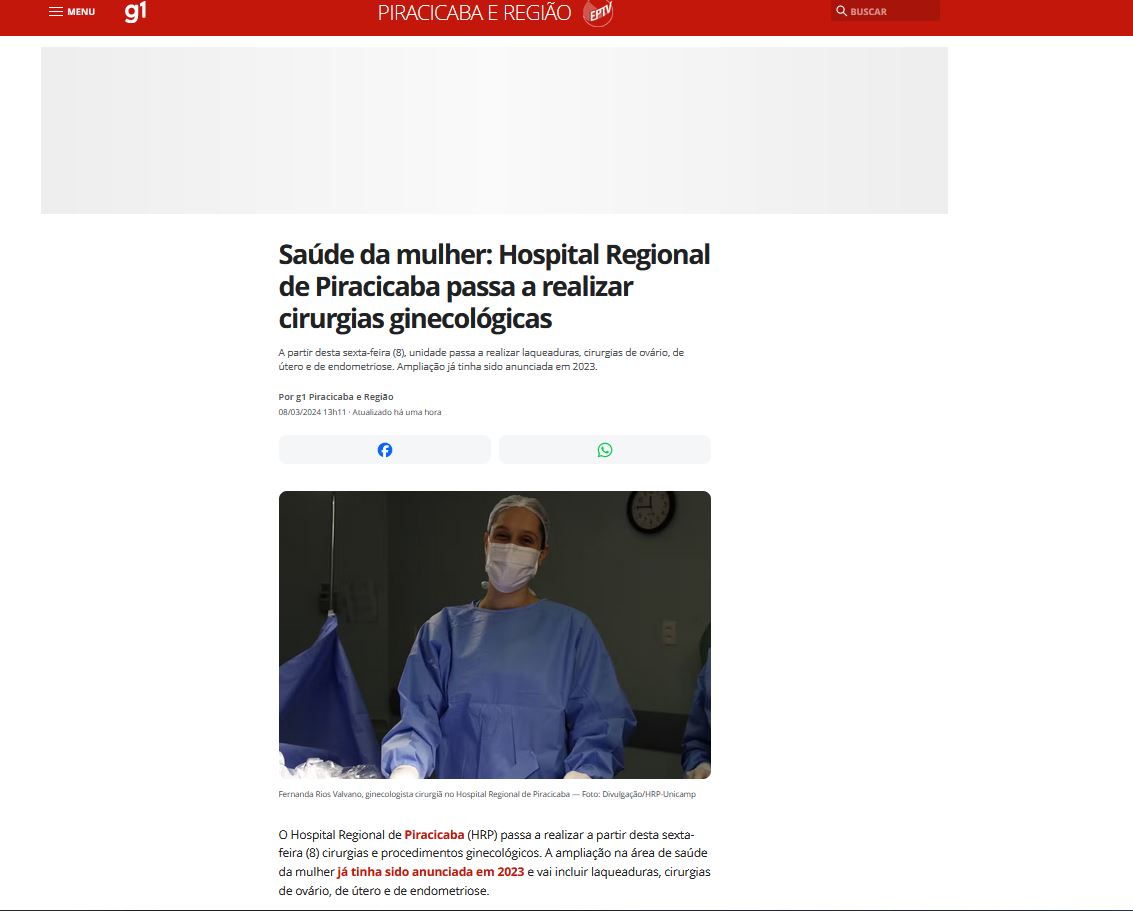The height and width of the screenshot is (911, 1133).
Task: Open 'já tinha sido anunciada em 2023' link
Action: coord(431,872)
